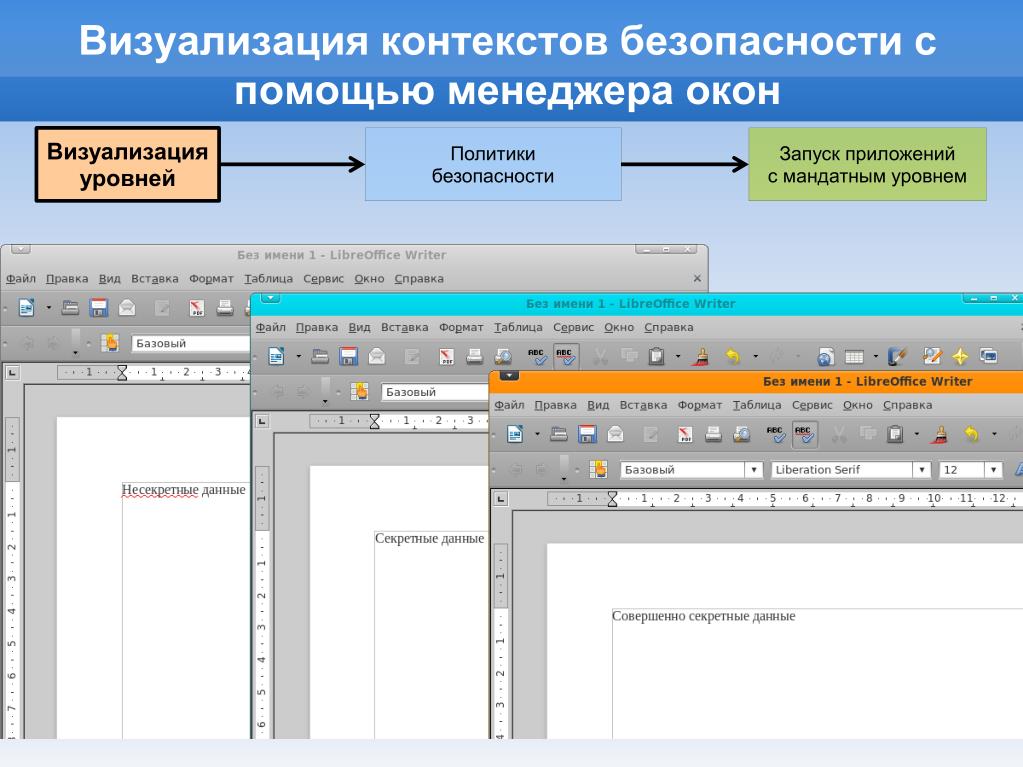Screen dimensions: 1023x767
Task: Click New document icon in cyan window
Action: (x=276, y=356)
